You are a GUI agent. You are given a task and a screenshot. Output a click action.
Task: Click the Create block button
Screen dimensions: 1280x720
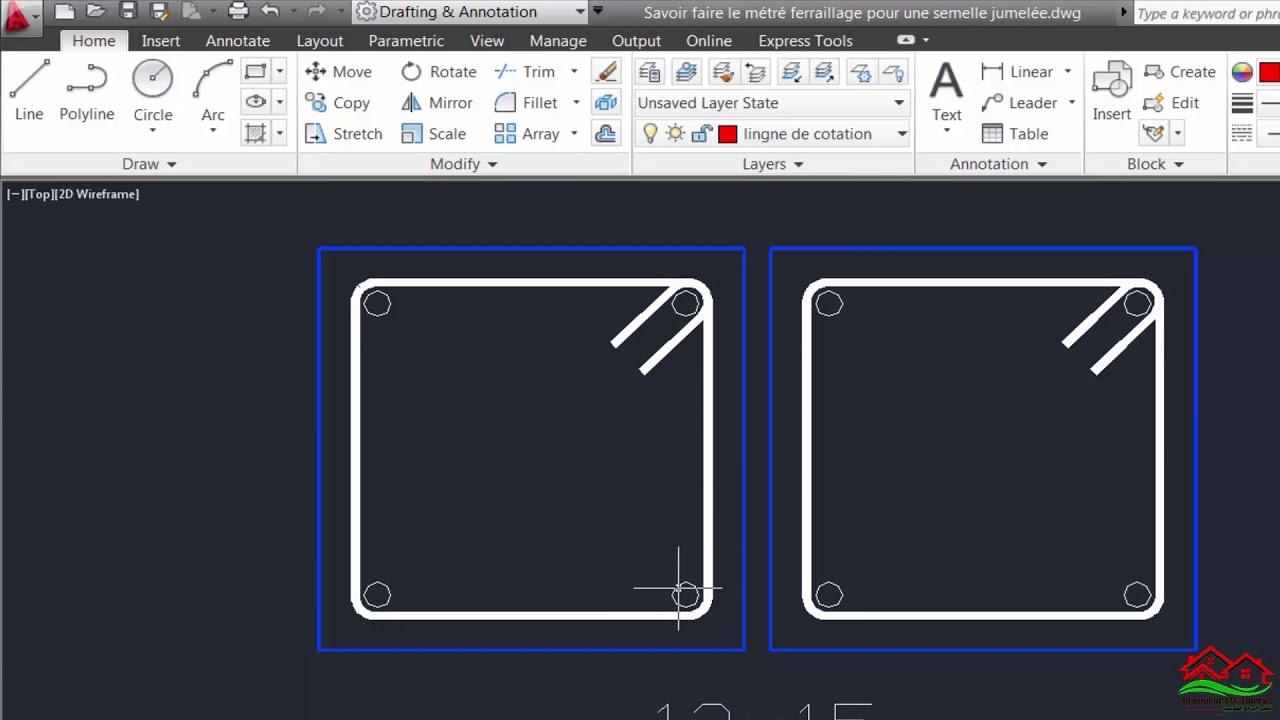click(1180, 72)
